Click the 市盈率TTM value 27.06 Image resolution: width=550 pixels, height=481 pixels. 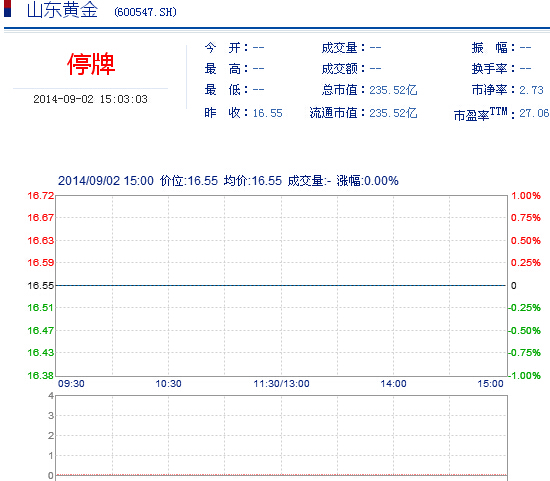point(534,113)
